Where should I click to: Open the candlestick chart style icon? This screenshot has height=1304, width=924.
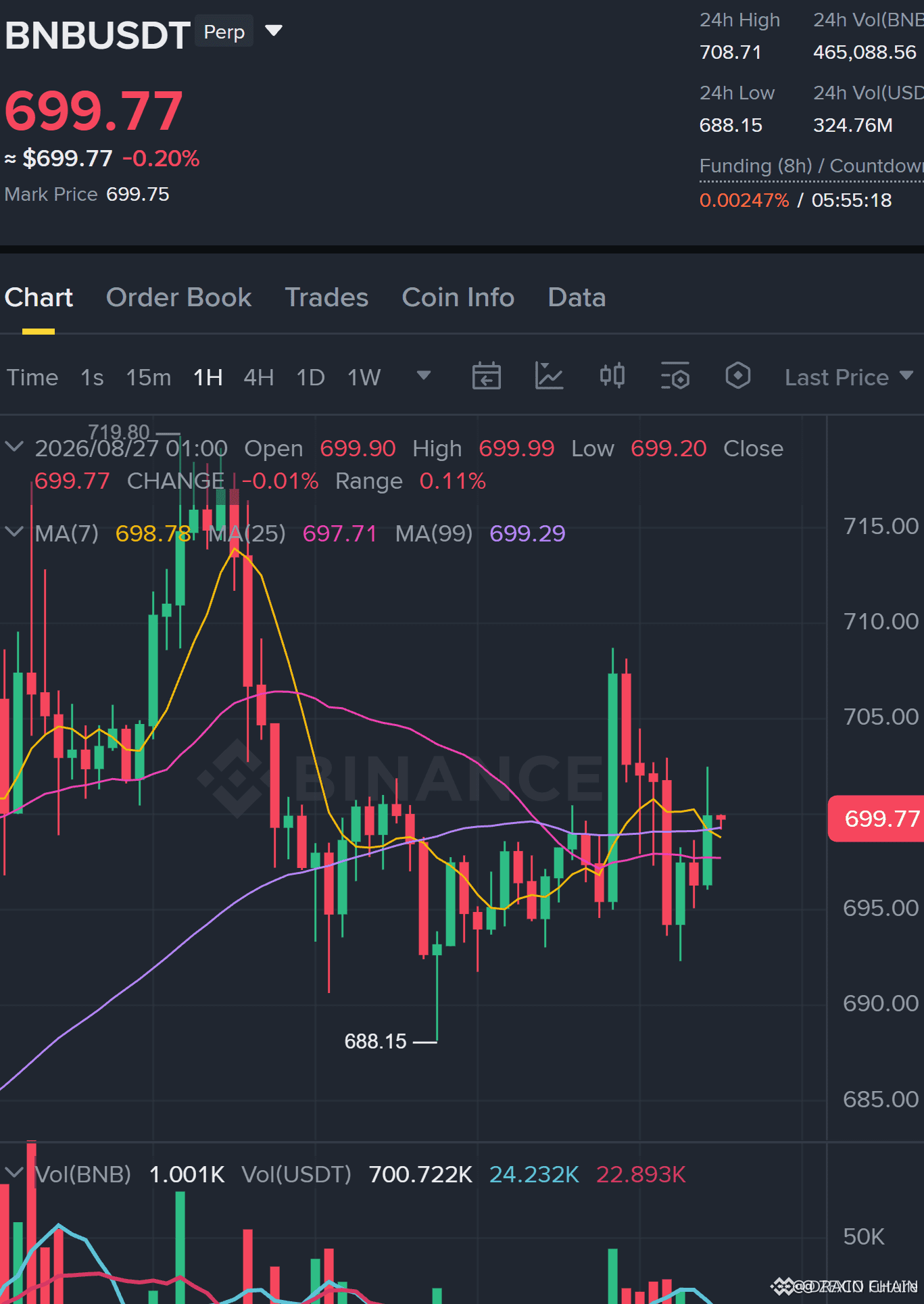coord(612,376)
